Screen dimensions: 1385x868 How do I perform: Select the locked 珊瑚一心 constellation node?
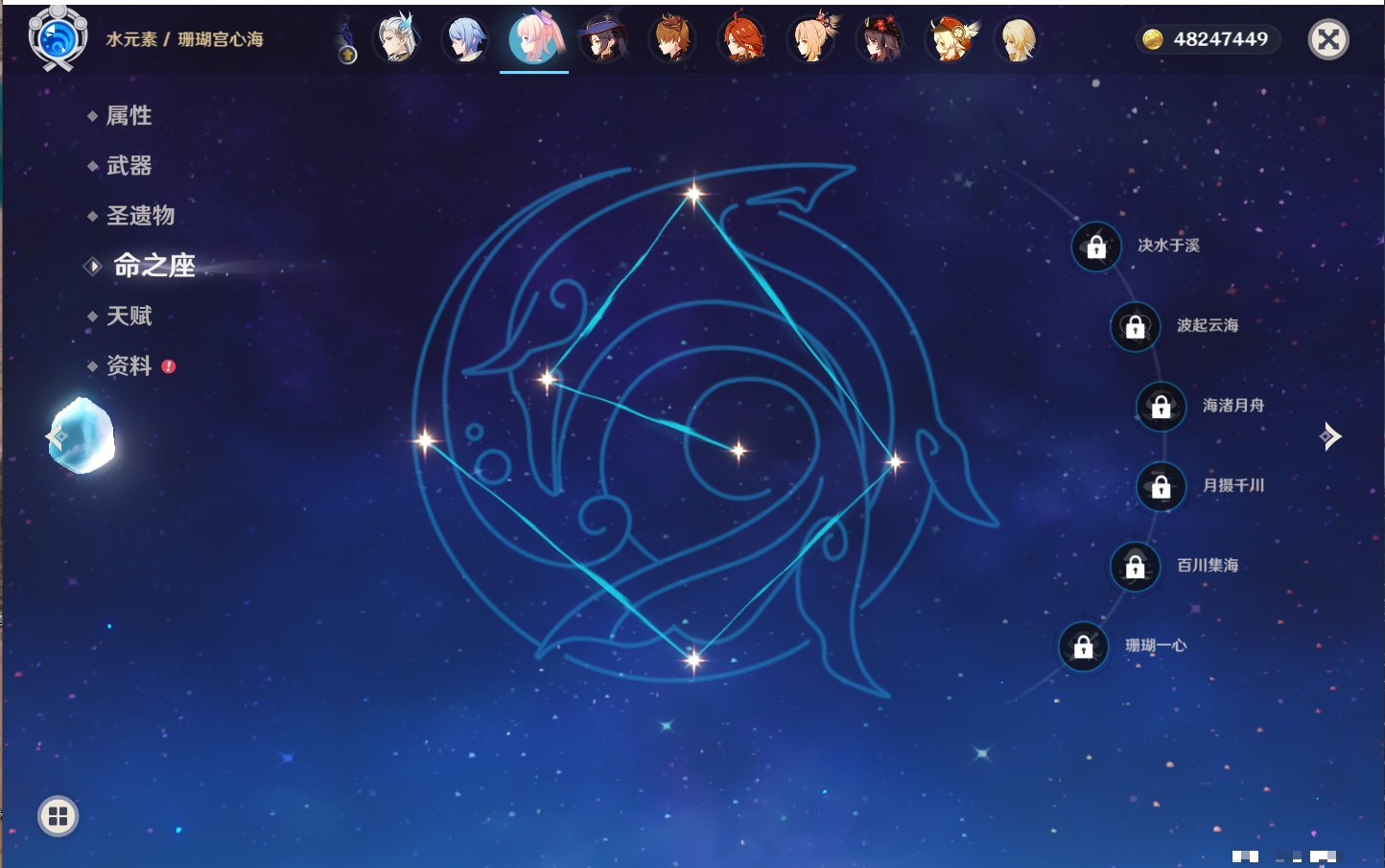1083,646
